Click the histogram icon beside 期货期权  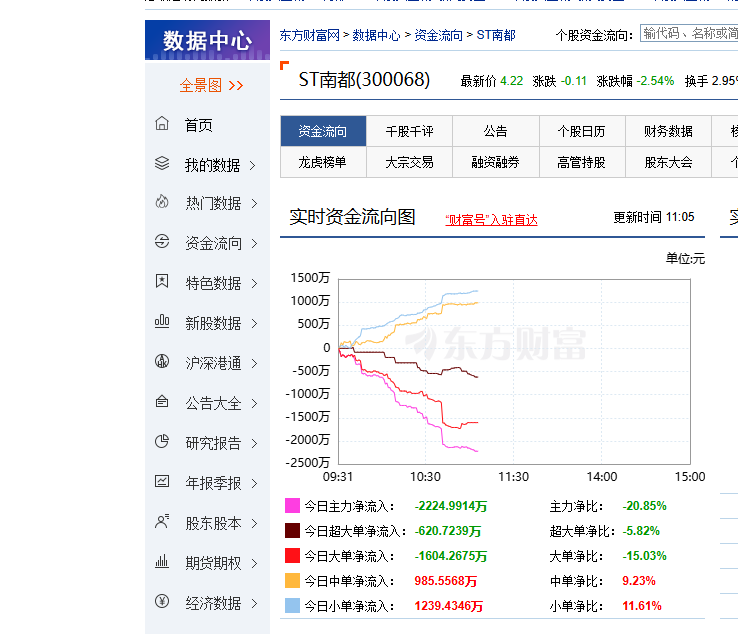(162, 561)
